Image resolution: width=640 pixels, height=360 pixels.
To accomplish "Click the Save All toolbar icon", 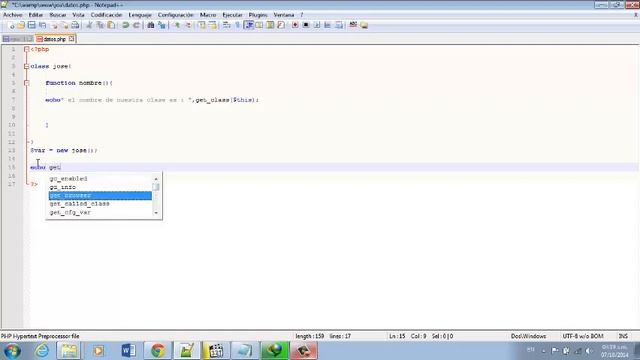I will [42, 25].
